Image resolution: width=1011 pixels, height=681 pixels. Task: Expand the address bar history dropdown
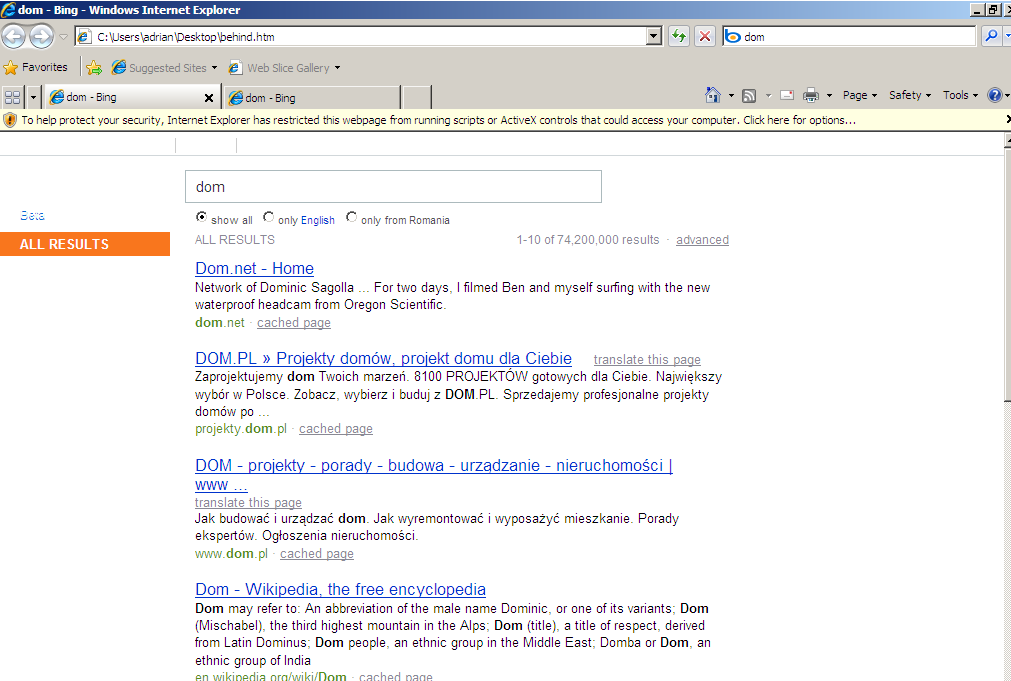[x=654, y=37]
